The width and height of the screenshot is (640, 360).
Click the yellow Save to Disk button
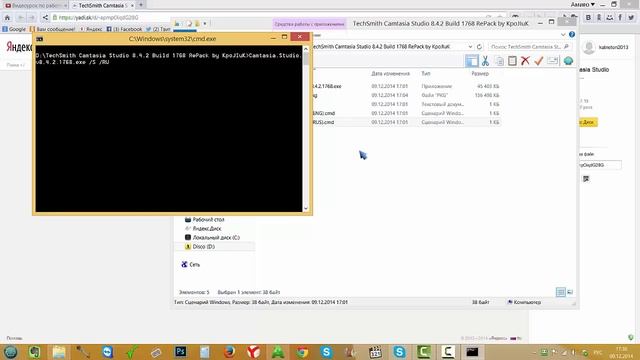(588, 122)
